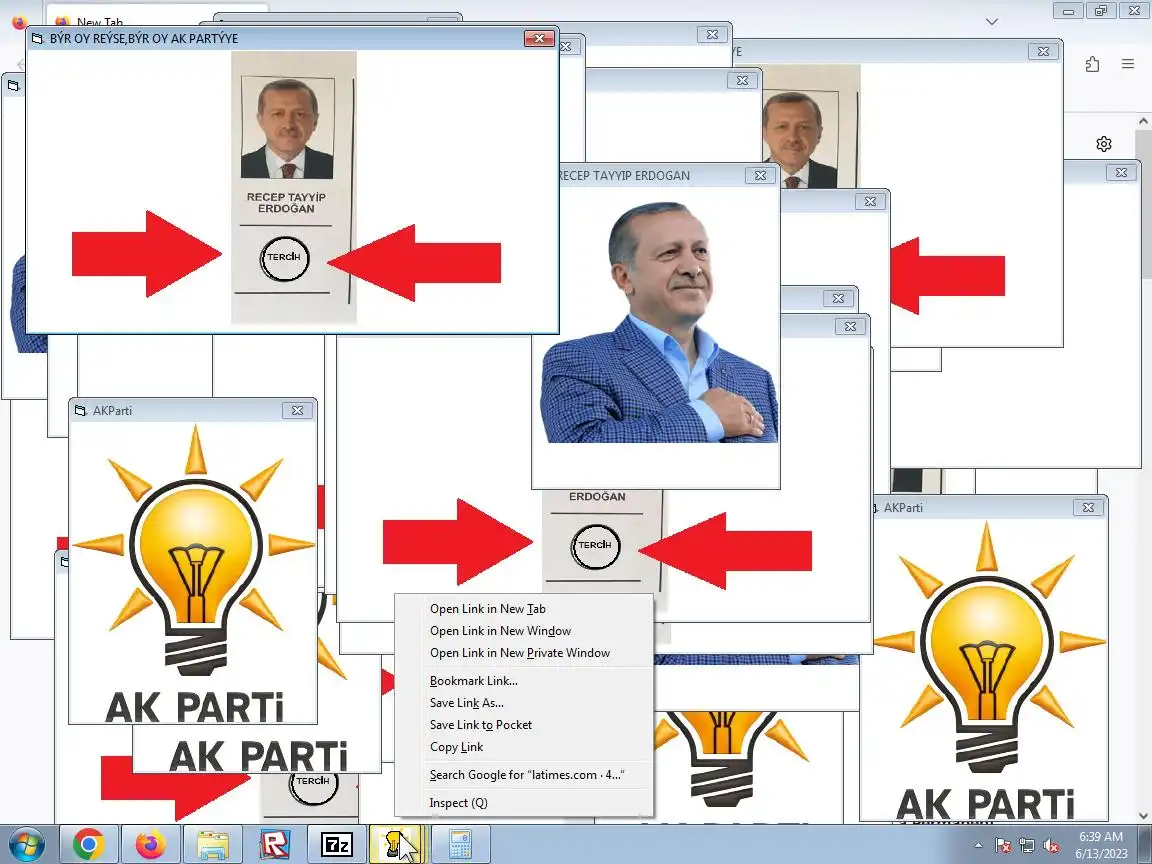This screenshot has width=1152, height=864.
Task: Open 7-Zip from the taskbar
Action: tap(336, 845)
